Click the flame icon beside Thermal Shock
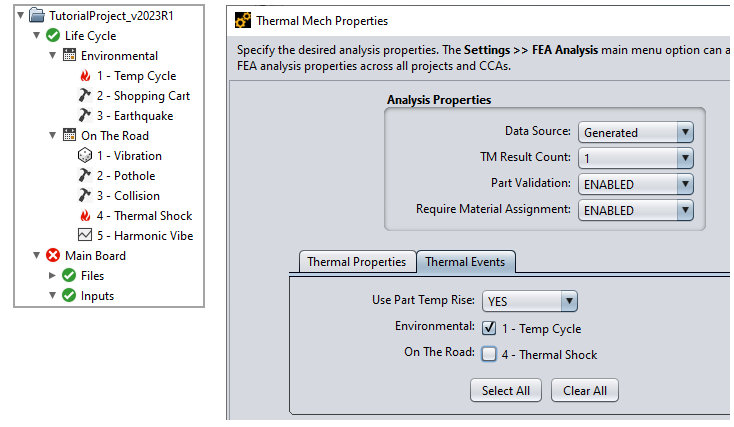Viewport: 734px width, 427px height. 85,216
